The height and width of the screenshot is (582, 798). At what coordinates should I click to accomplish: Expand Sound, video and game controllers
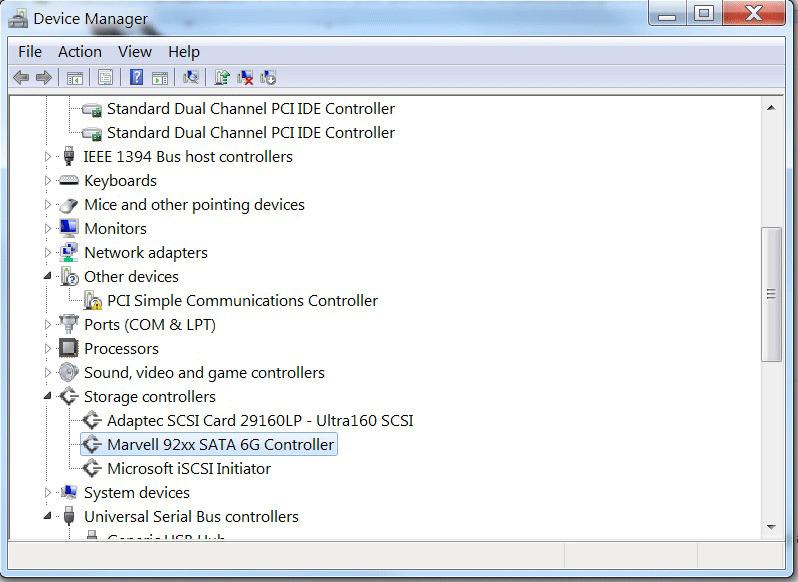48,372
